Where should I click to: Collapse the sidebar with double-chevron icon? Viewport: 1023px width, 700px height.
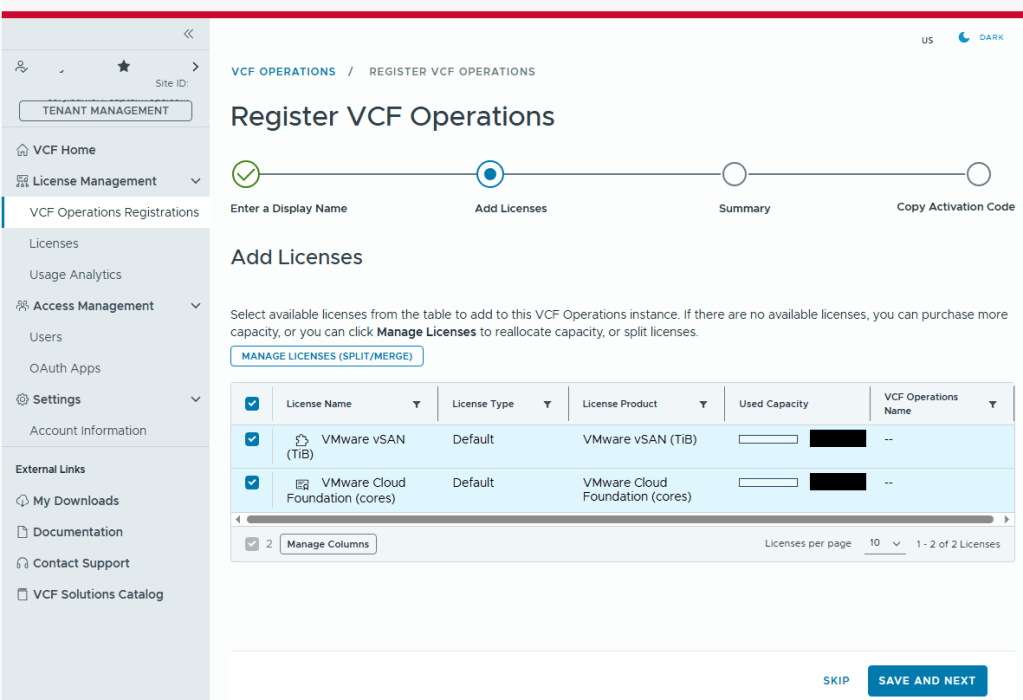pos(188,34)
